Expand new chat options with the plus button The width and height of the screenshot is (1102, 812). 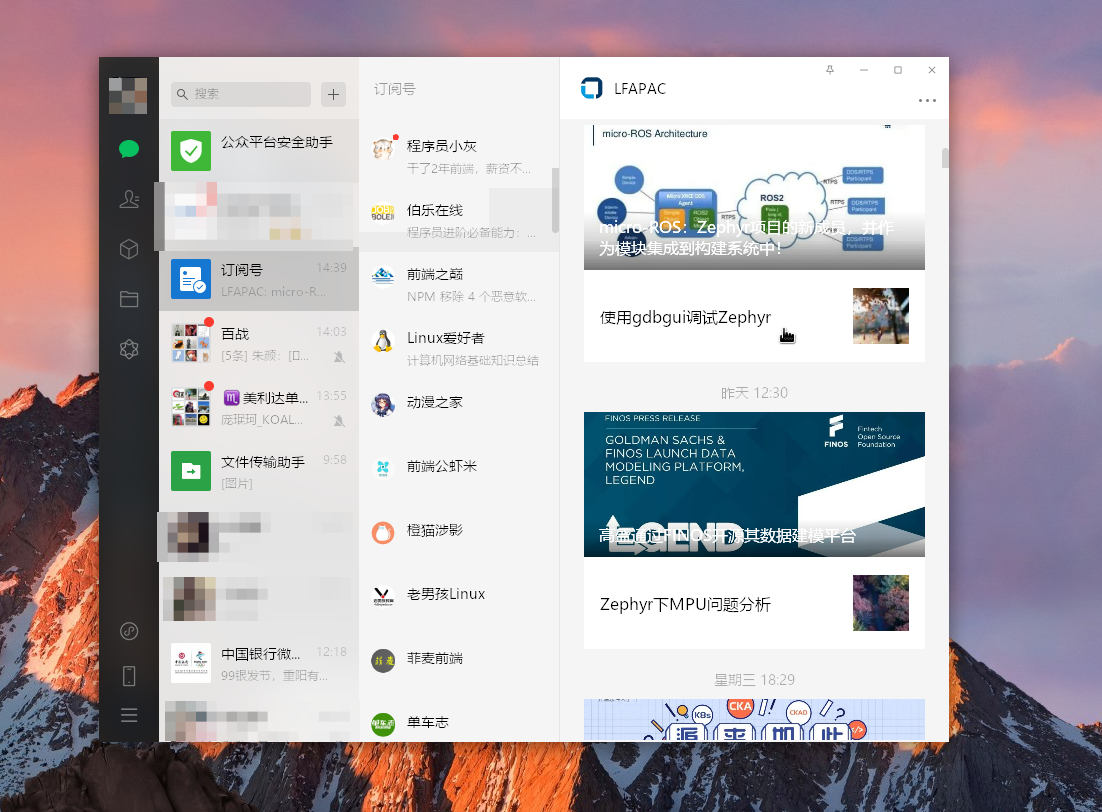point(333,94)
